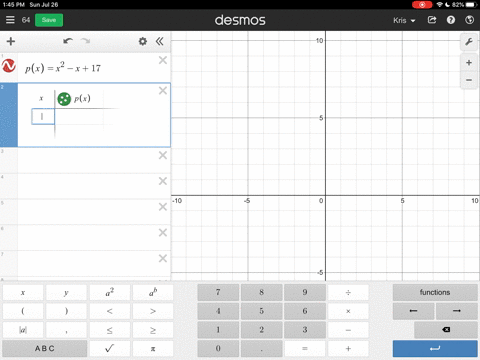Tap the decimal point key
This screenshot has width=480, height=360.
pos(262,349)
